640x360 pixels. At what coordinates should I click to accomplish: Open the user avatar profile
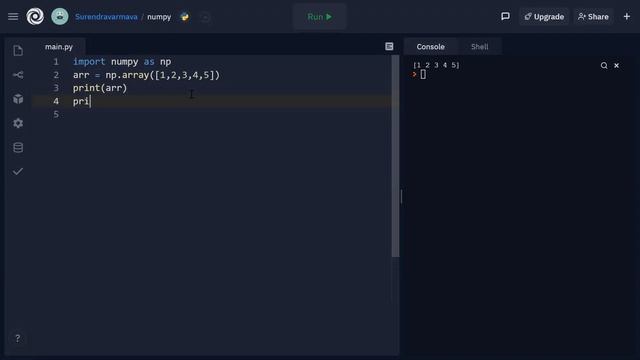pos(60,17)
